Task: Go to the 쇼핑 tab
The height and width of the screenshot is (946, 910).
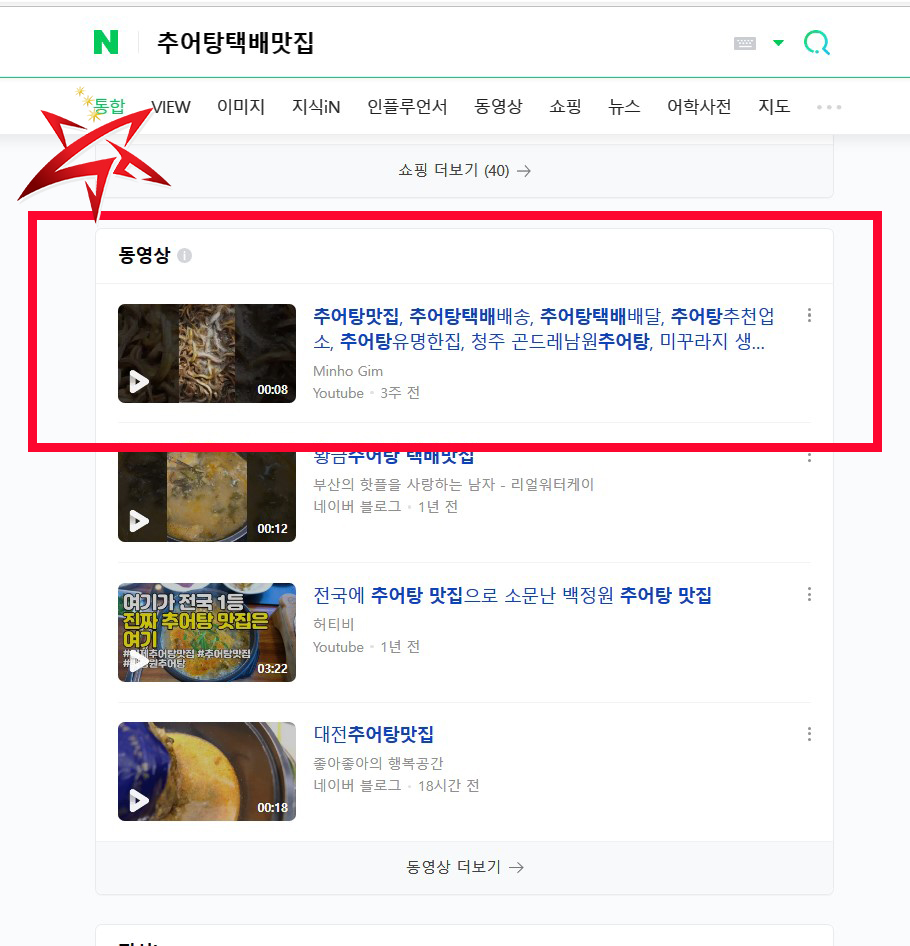Action: coord(565,107)
